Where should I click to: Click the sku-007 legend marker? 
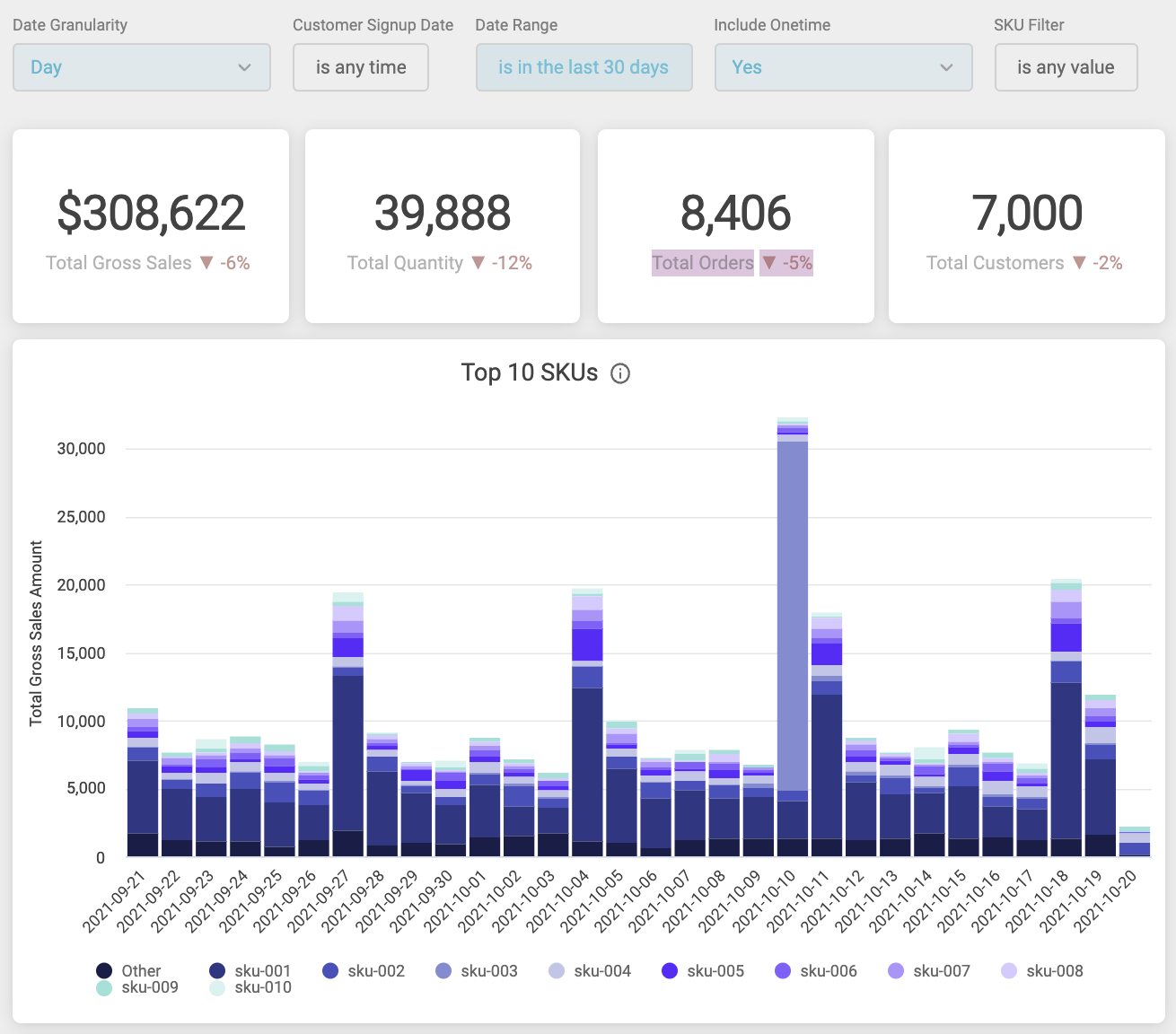point(895,970)
